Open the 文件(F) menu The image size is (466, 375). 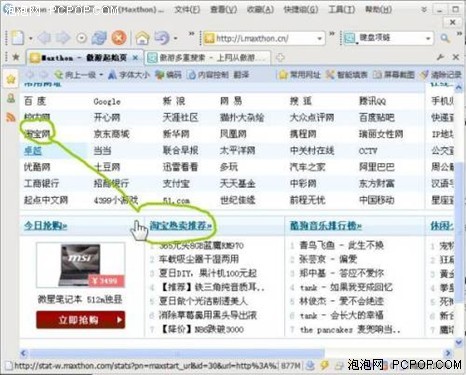pyautogui.click(x=187, y=10)
